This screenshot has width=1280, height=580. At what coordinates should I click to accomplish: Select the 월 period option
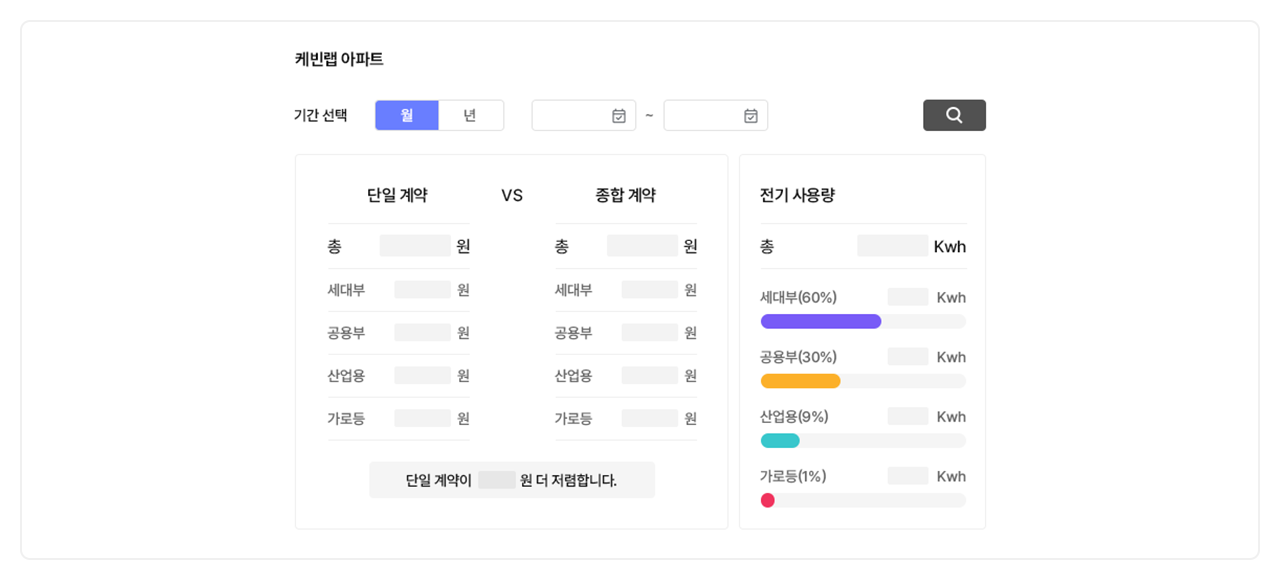(x=407, y=114)
